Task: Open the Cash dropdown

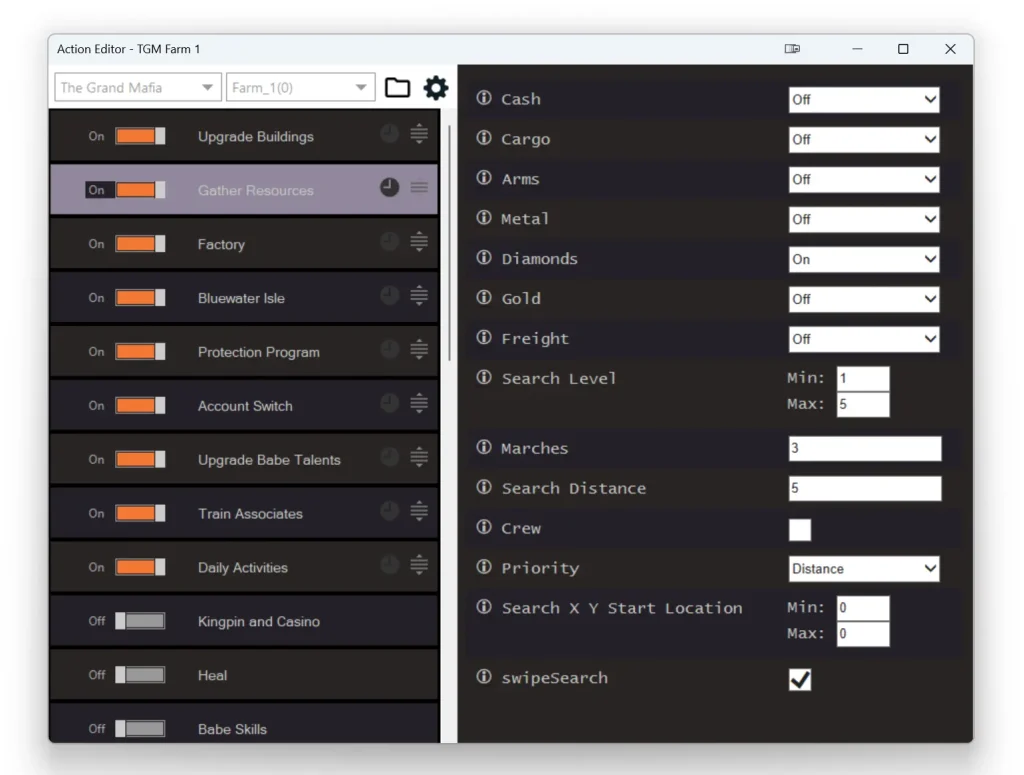Action: [863, 99]
